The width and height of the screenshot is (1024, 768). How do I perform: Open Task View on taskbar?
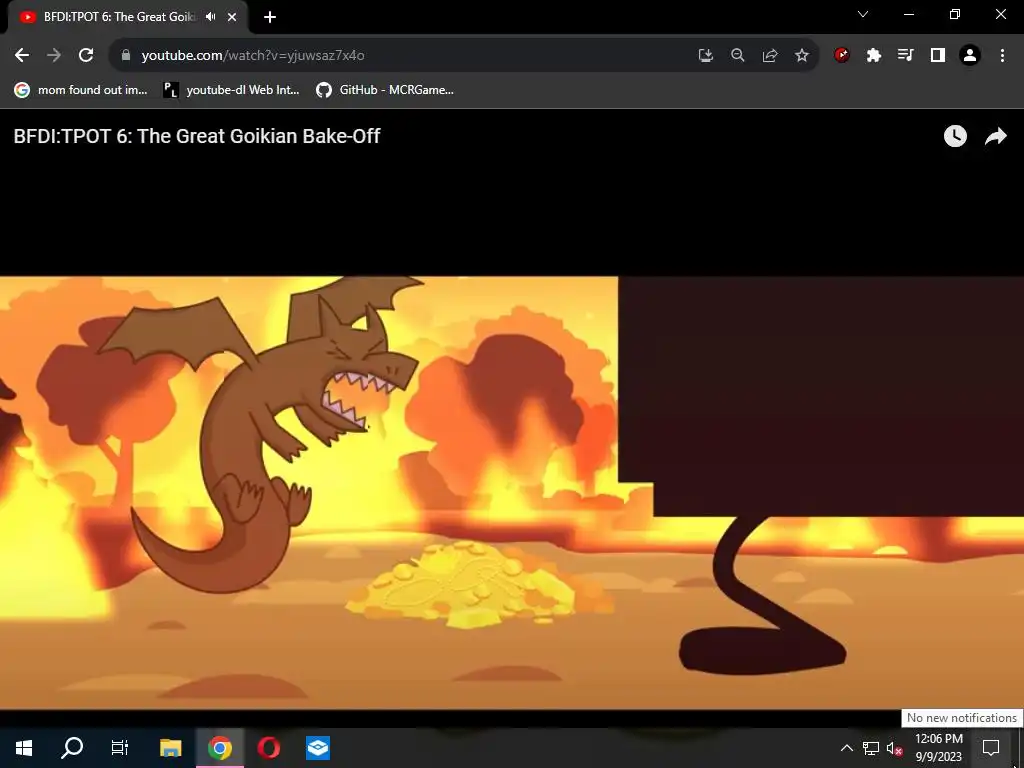(x=120, y=748)
